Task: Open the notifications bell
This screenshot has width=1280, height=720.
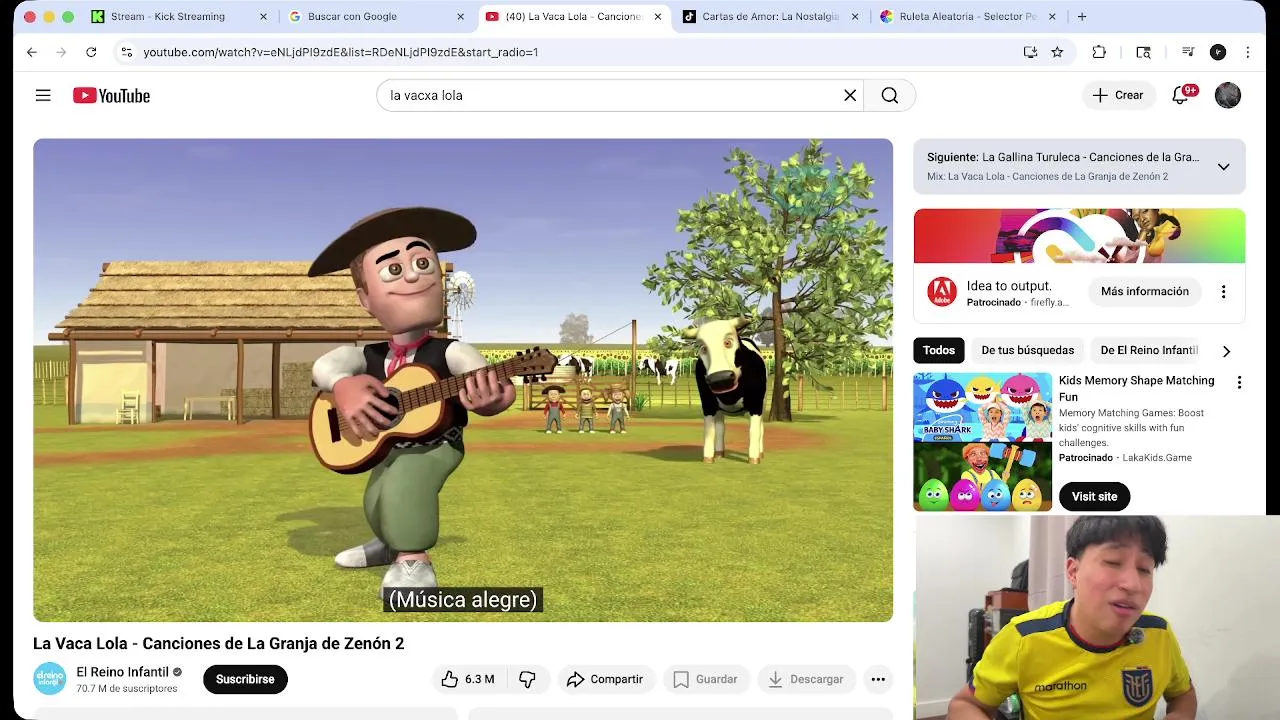Action: [x=1181, y=95]
